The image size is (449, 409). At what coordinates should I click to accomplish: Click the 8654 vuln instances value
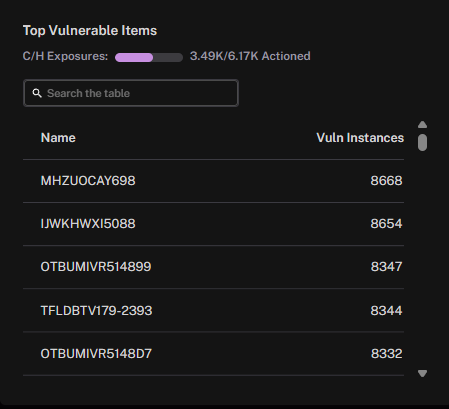tap(386, 224)
